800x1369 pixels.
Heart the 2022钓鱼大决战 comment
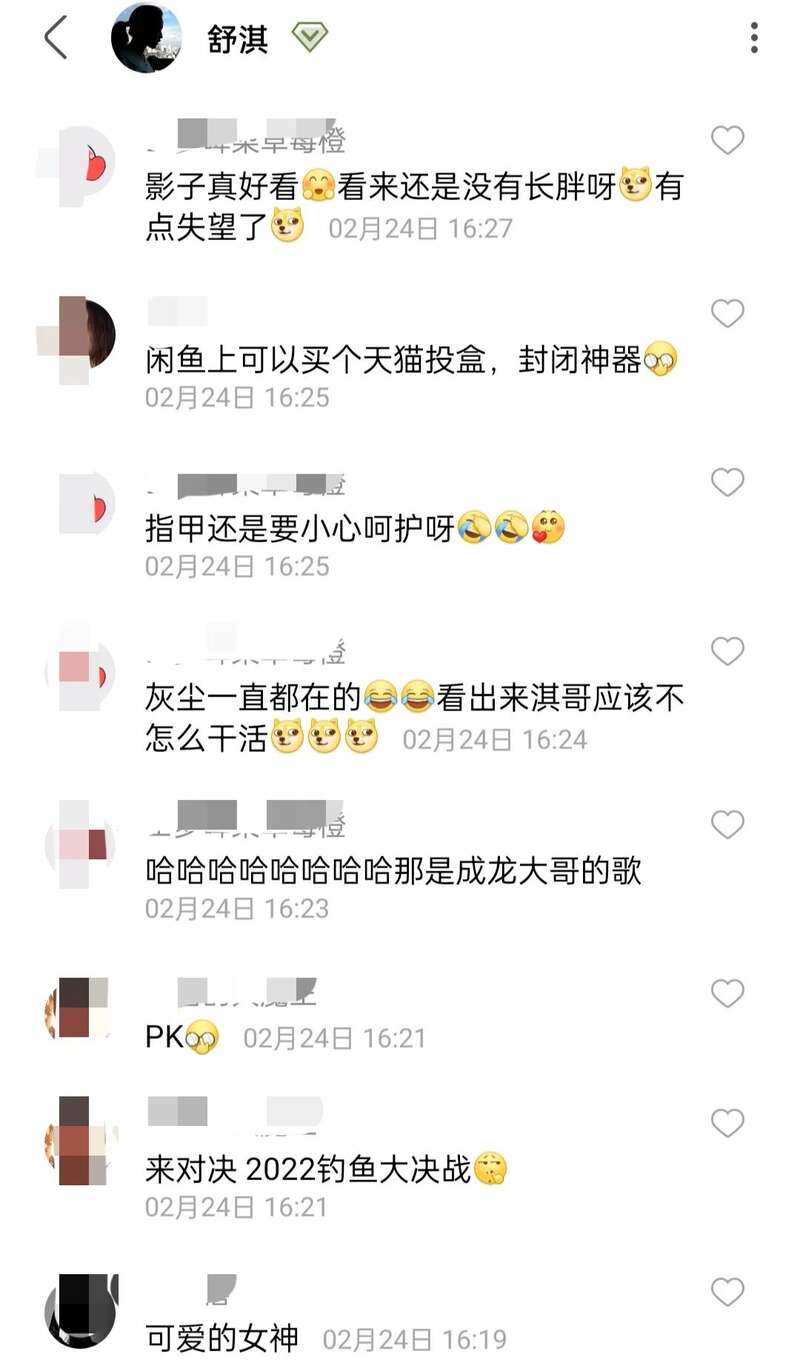727,1124
